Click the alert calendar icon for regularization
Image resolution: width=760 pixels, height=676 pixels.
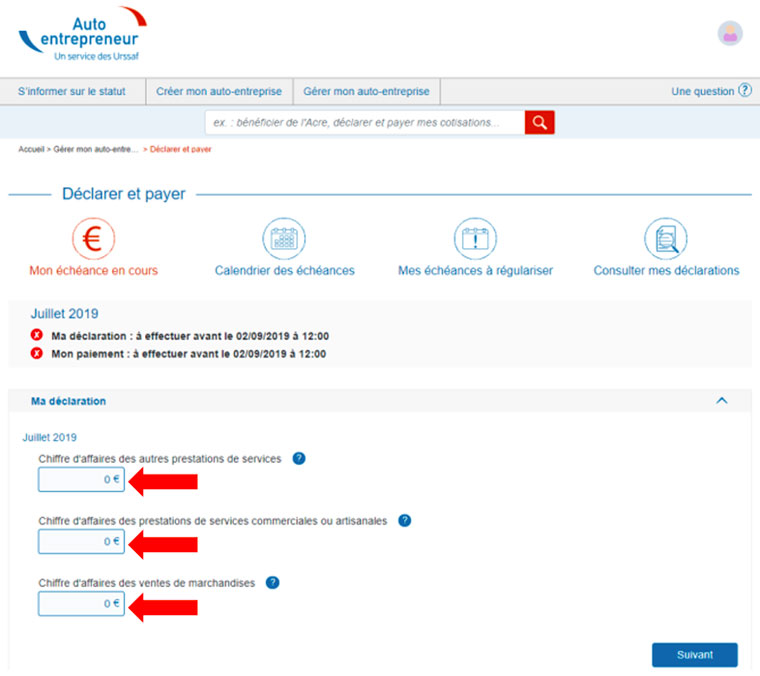[x=475, y=239]
